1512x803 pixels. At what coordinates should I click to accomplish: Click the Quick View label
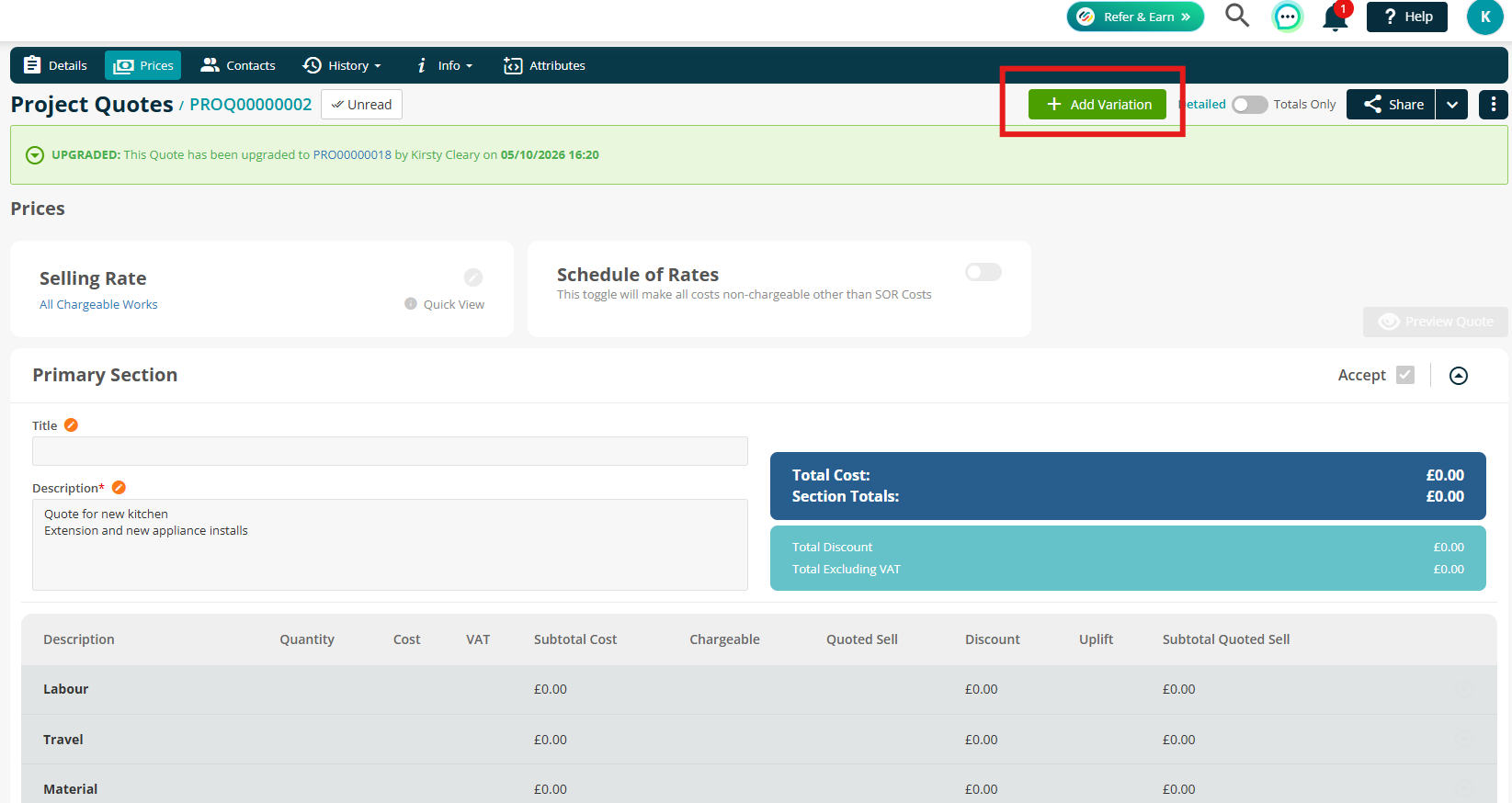[x=454, y=304]
